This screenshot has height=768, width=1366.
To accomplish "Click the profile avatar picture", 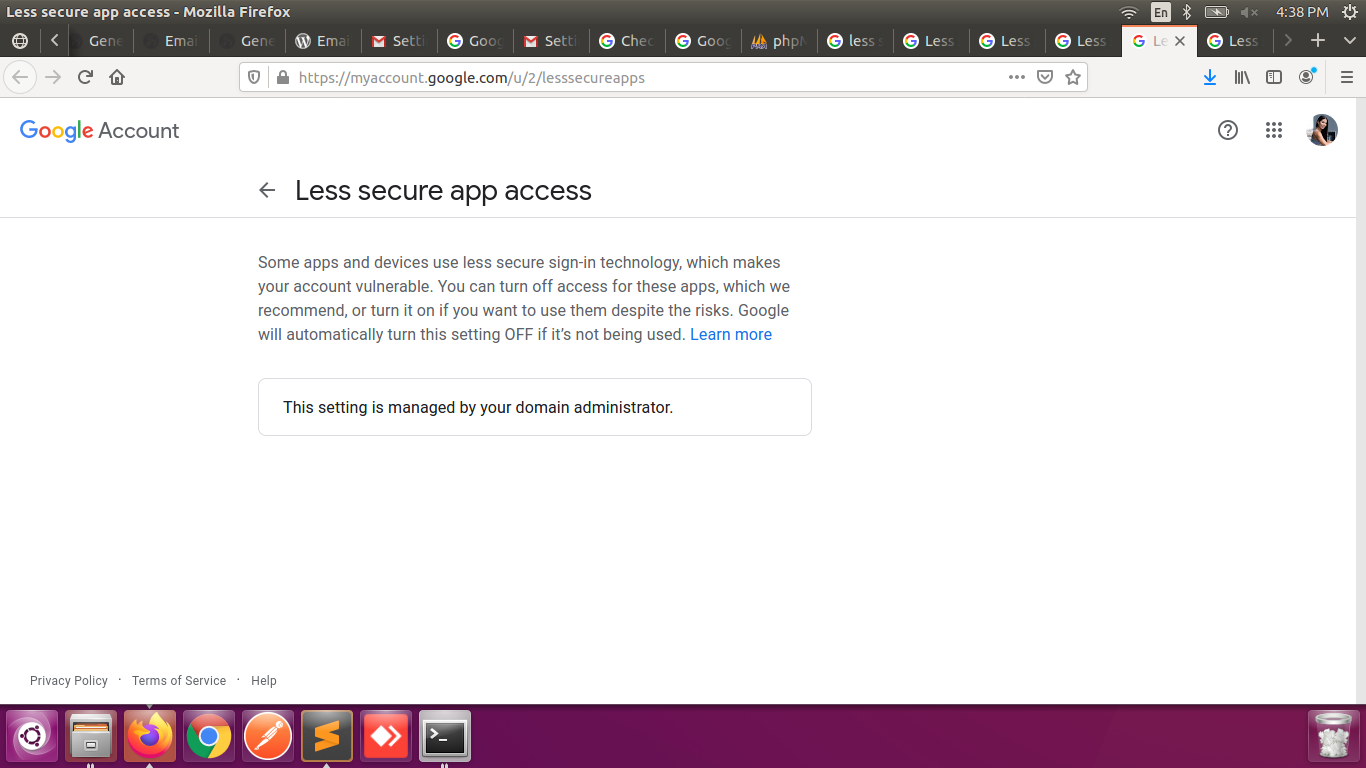I will [x=1322, y=130].
